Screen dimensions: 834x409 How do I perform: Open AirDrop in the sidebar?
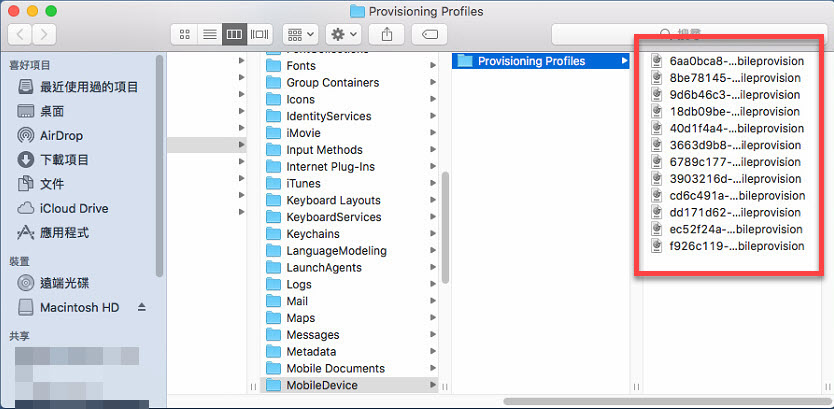click(x=49, y=136)
